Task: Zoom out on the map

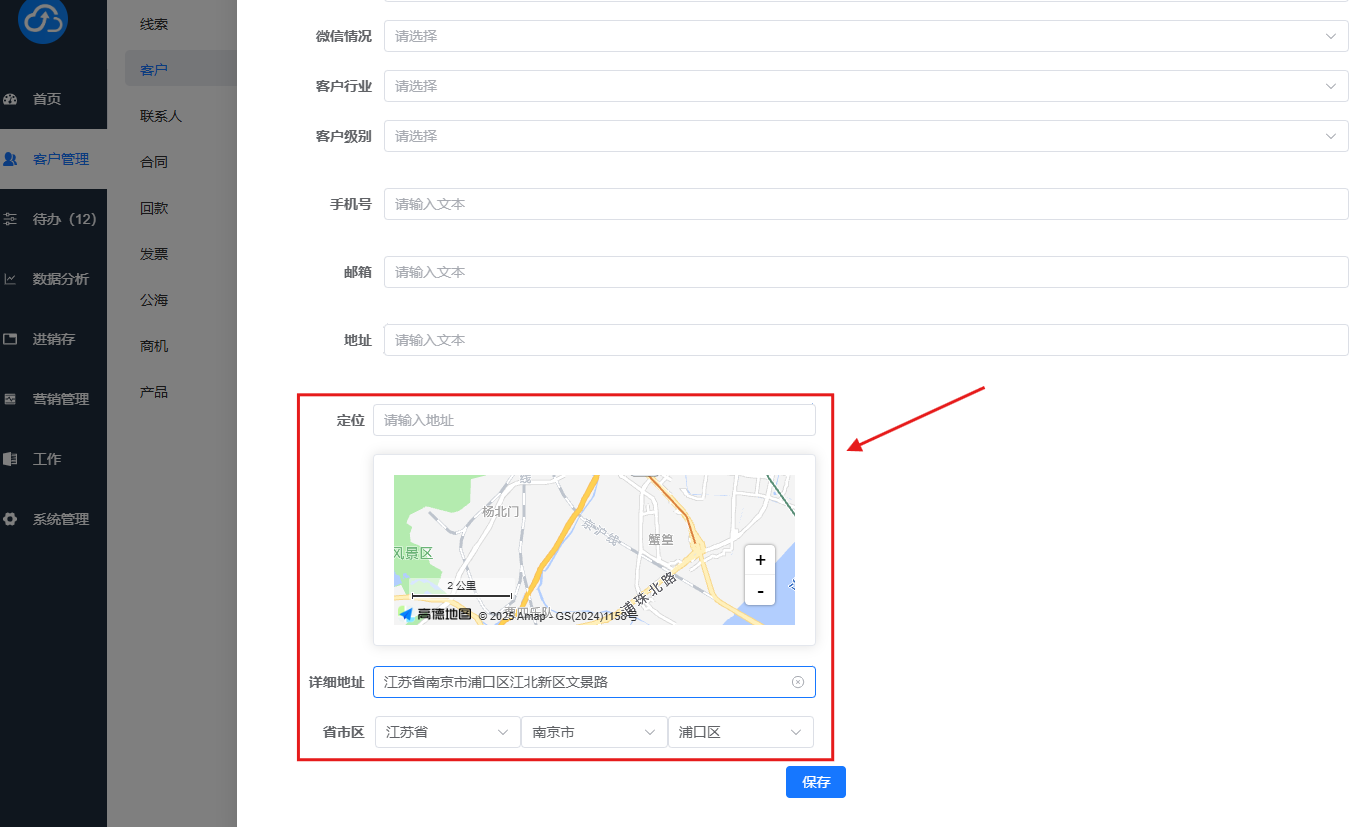Action: coord(760,591)
